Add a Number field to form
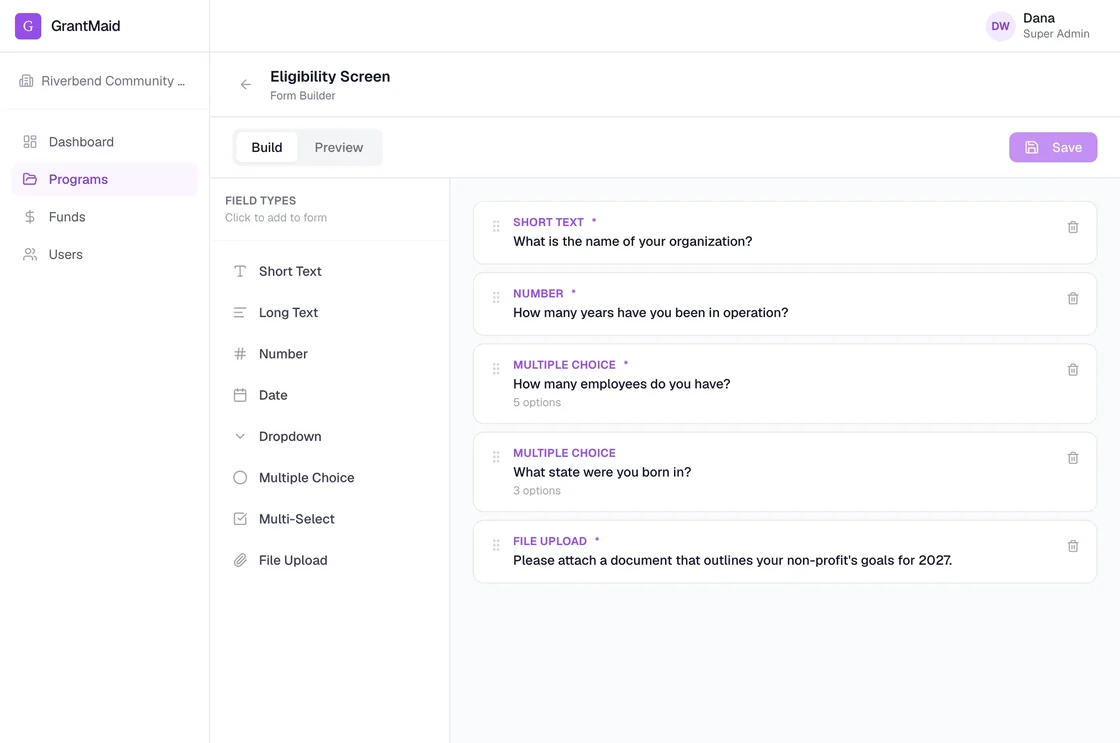 pyautogui.click(x=330, y=354)
